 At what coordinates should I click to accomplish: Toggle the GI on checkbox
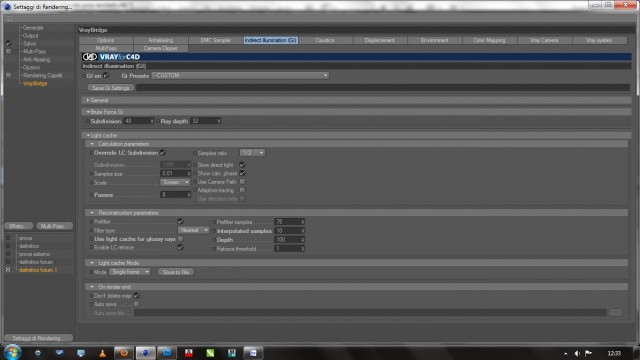pos(106,75)
